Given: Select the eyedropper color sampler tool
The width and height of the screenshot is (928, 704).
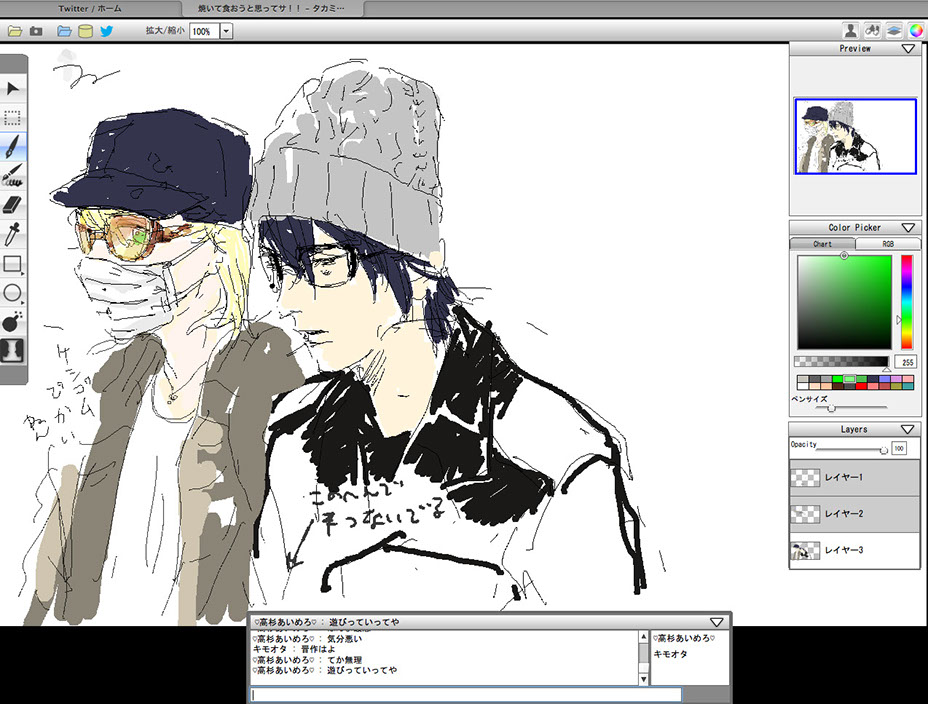Looking at the screenshot, I should [13, 235].
